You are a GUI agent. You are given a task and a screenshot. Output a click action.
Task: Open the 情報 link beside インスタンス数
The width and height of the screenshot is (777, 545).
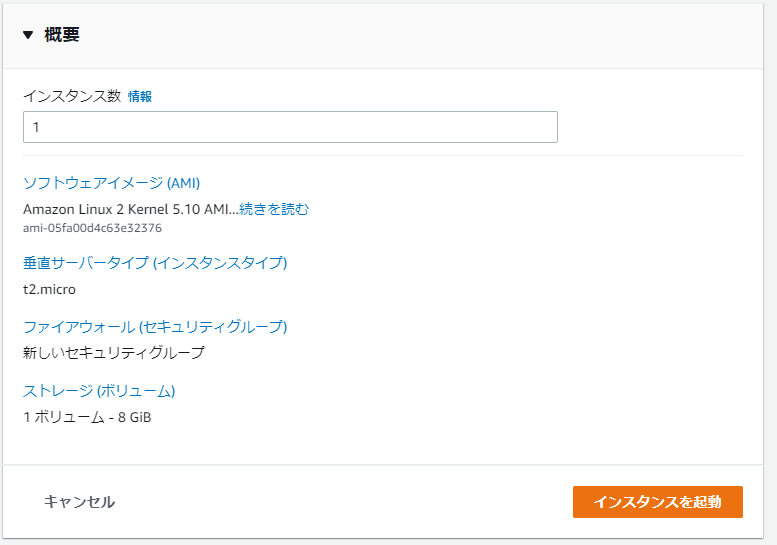(140, 96)
